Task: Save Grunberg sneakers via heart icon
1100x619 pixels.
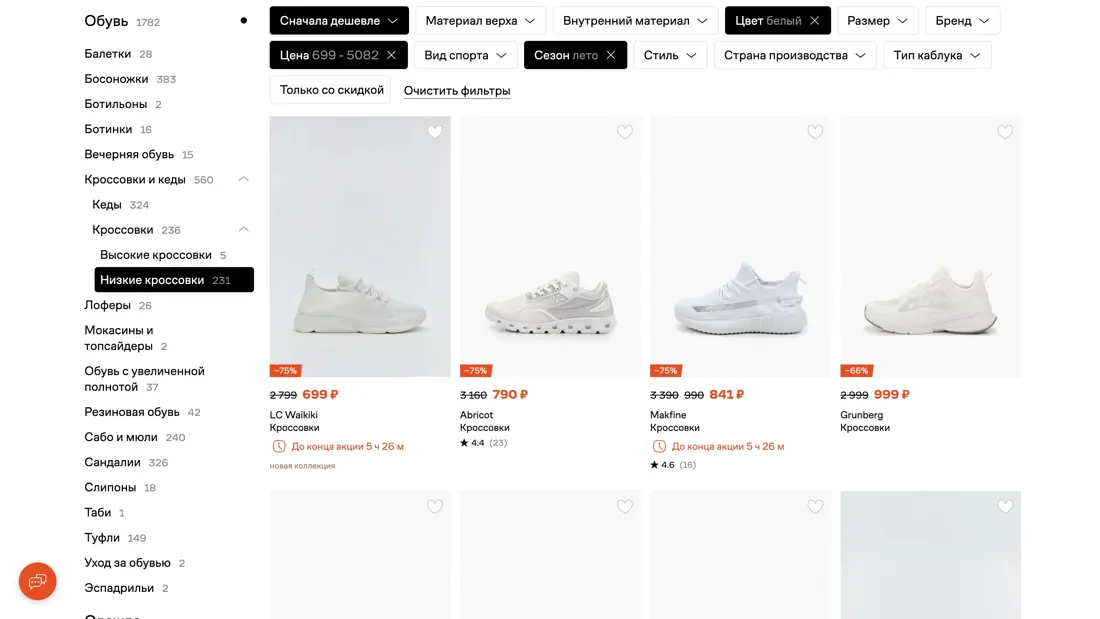Action: click(x=1005, y=132)
